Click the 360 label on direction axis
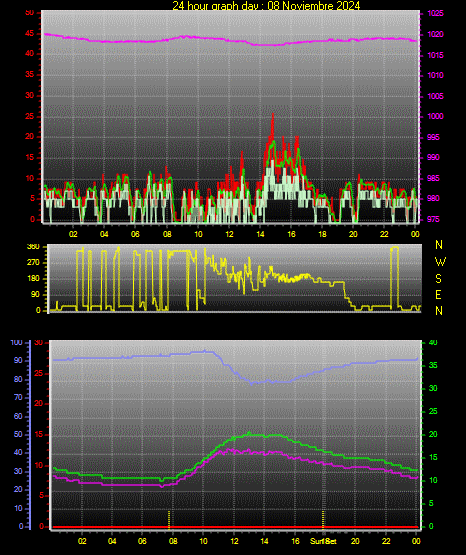Image resolution: width=466 pixels, height=555 pixels. (33, 247)
